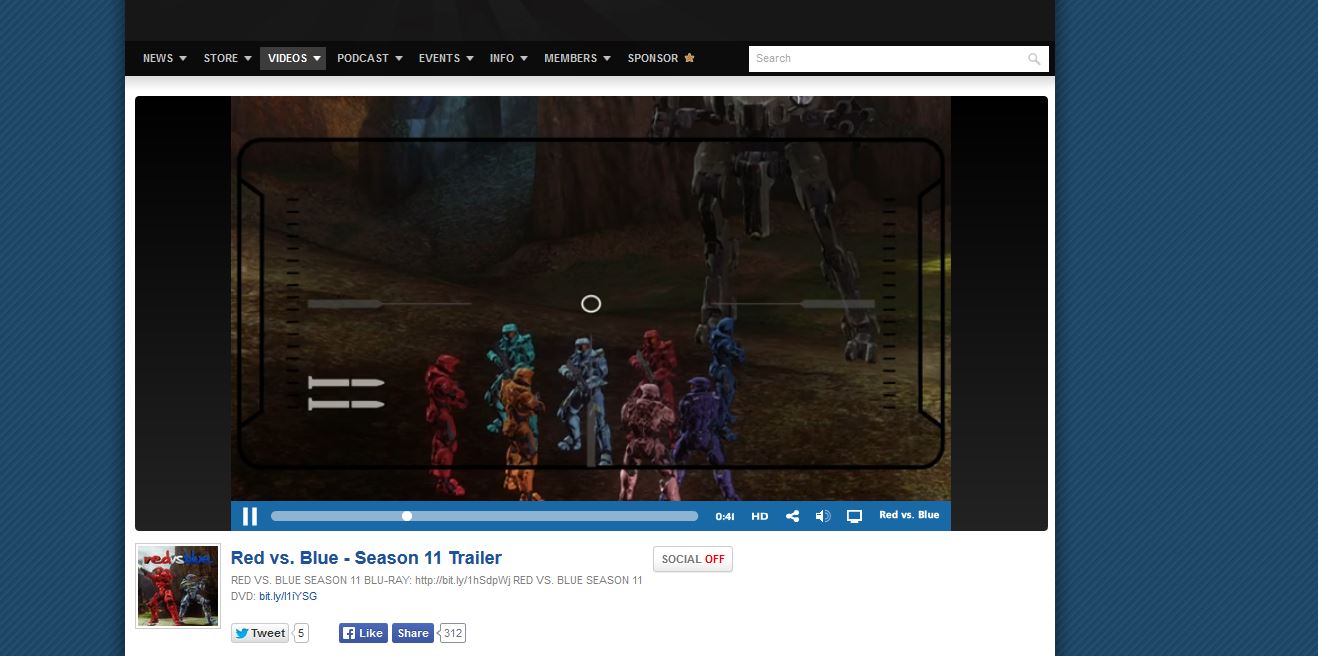This screenshot has width=1318, height=656.
Task: Open the bit.ly/l1iYSG DVD link
Action: tap(288, 596)
